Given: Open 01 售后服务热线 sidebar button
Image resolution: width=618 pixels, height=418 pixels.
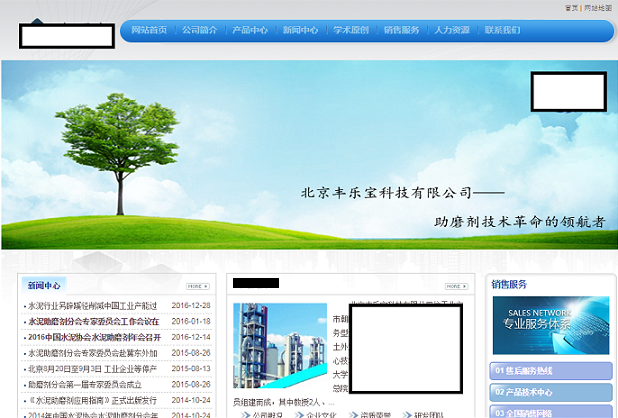Looking at the screenshot, I should coord(550,371).
